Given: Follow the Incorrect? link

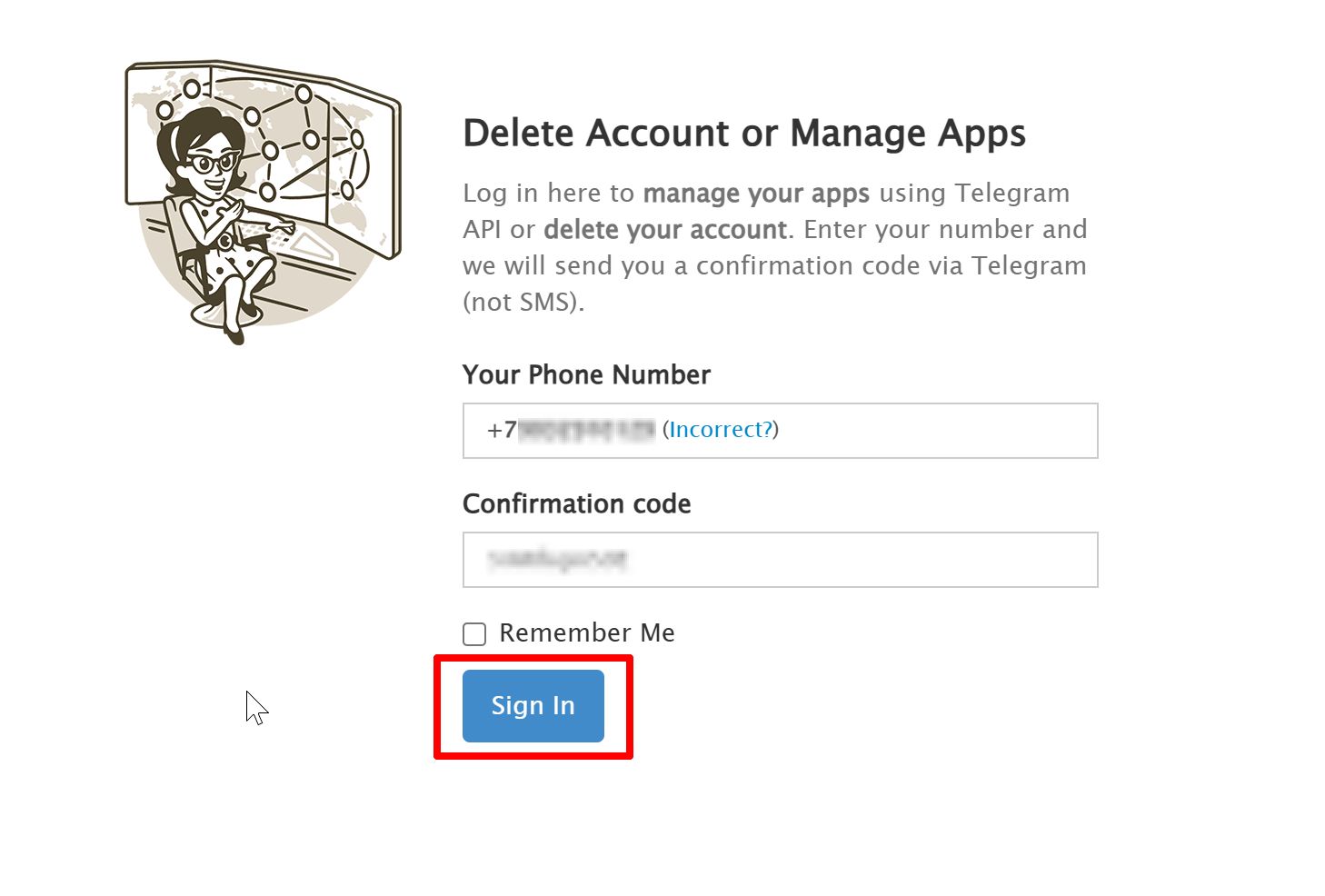Looking at the screenshot, I should [x=720, y=430].
